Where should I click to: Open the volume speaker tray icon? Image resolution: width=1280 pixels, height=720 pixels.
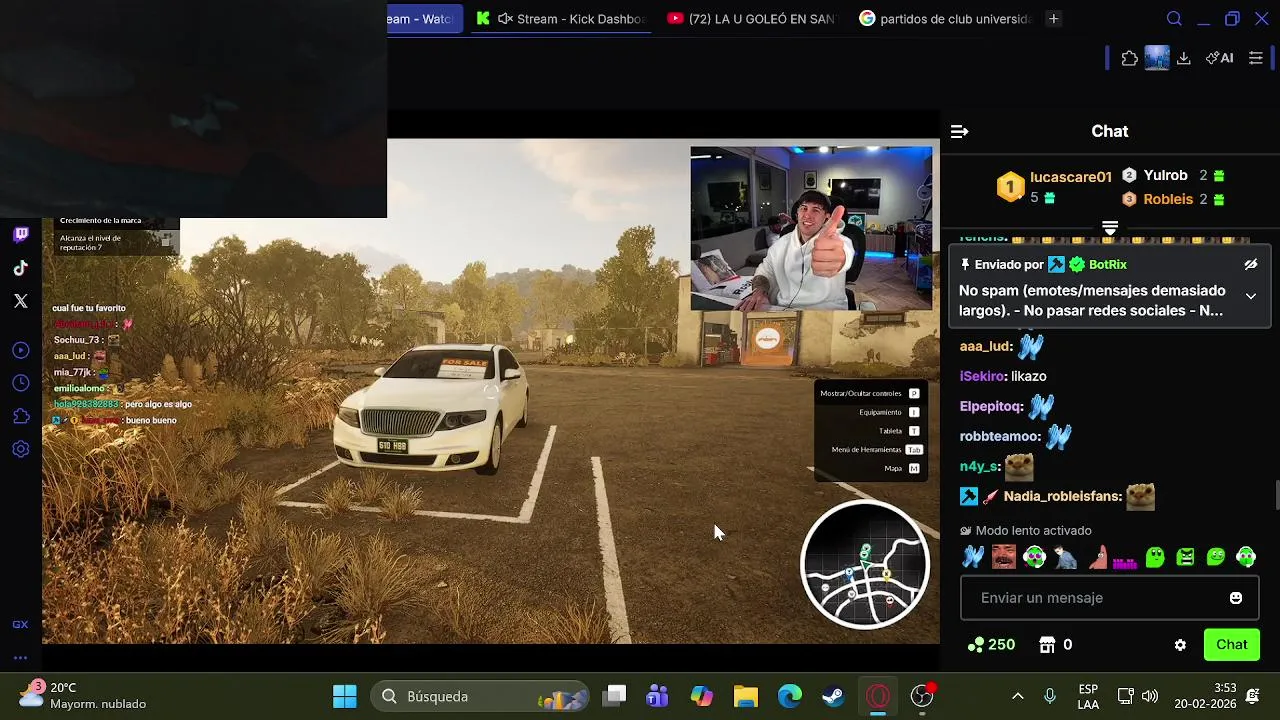click(x=1150, y=696)
